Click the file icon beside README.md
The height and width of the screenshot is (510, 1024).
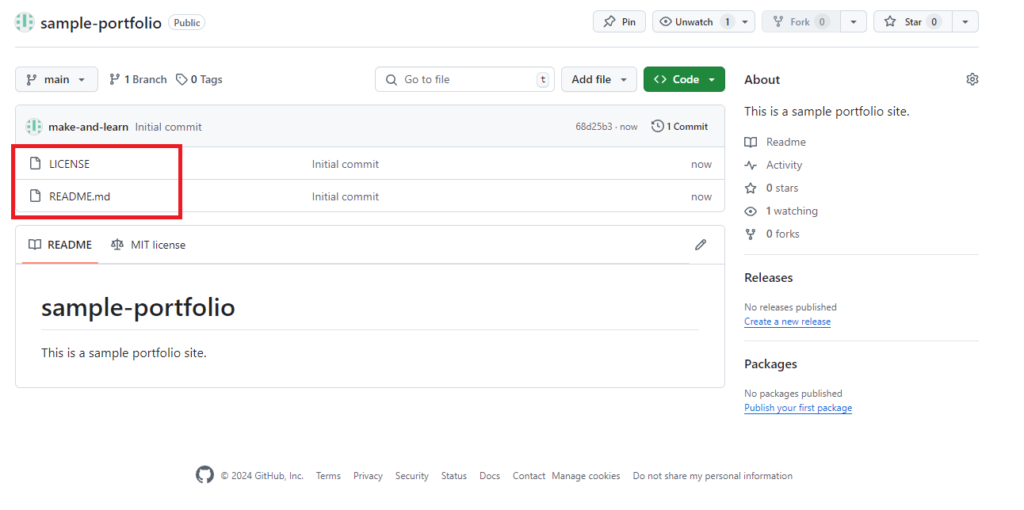click(35, 196)
